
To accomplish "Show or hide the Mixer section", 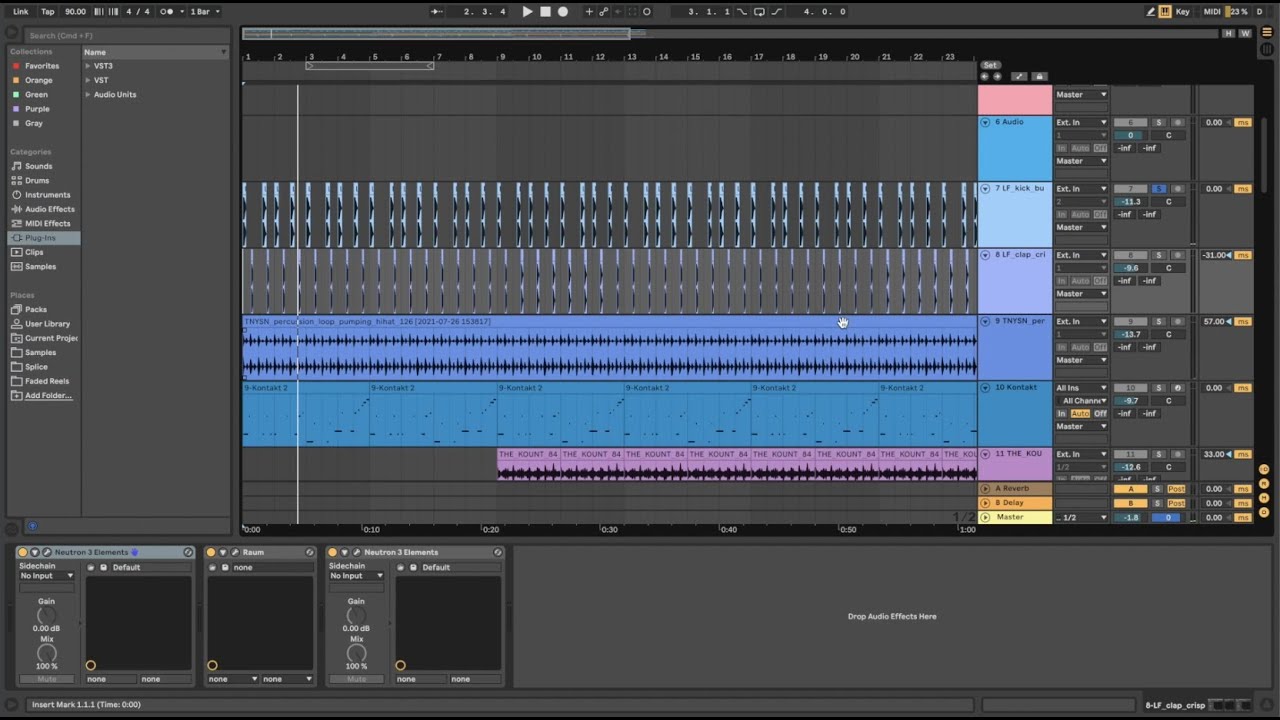I will [x=1264, y=496].
